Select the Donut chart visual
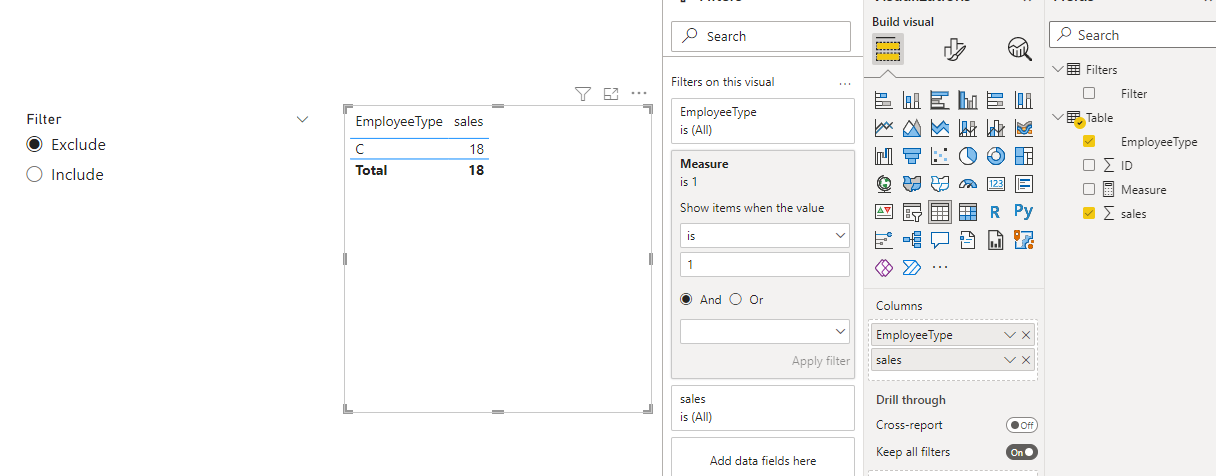 [996, 156]
